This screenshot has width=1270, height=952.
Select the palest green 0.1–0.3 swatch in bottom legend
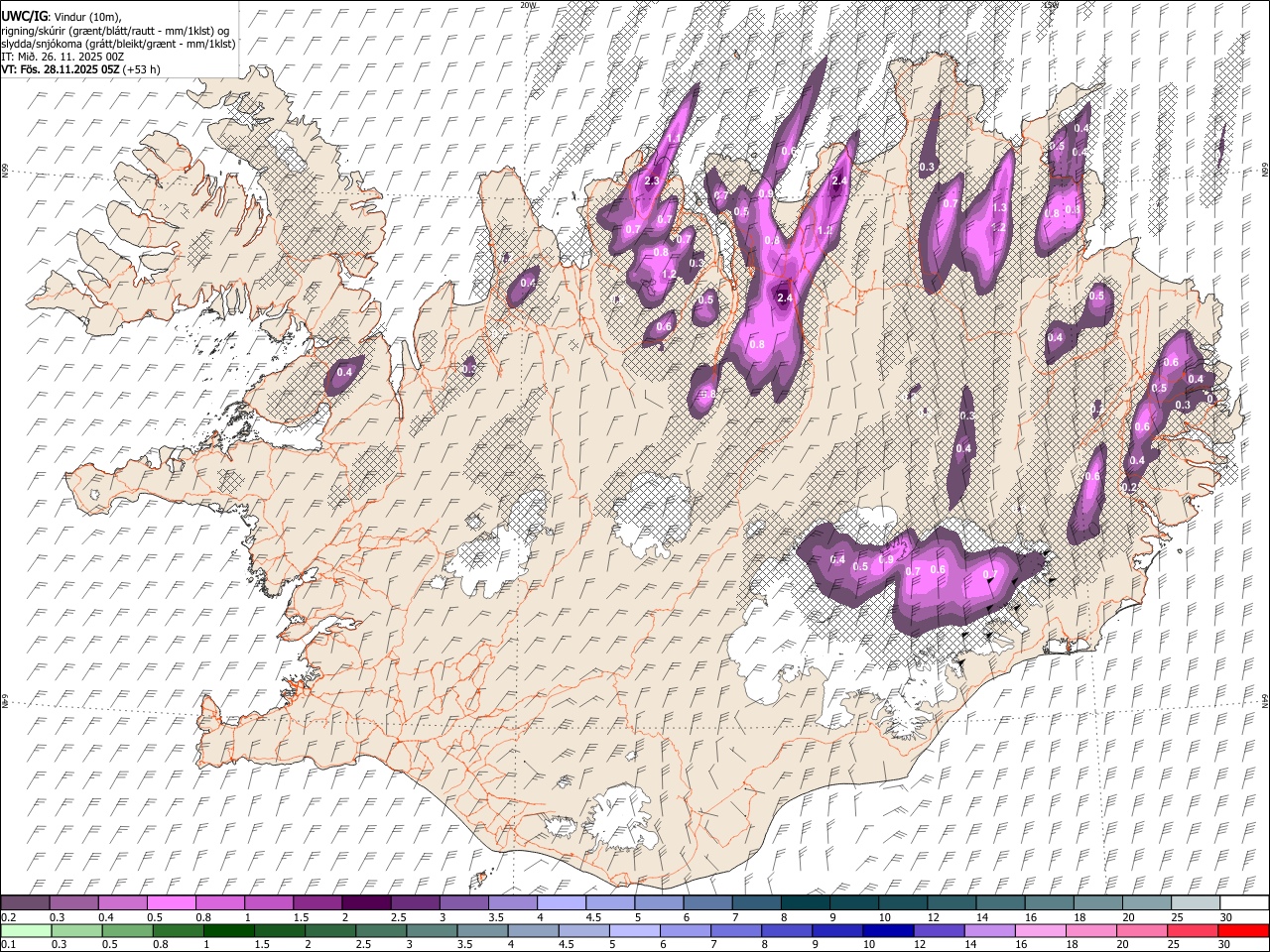26,930
